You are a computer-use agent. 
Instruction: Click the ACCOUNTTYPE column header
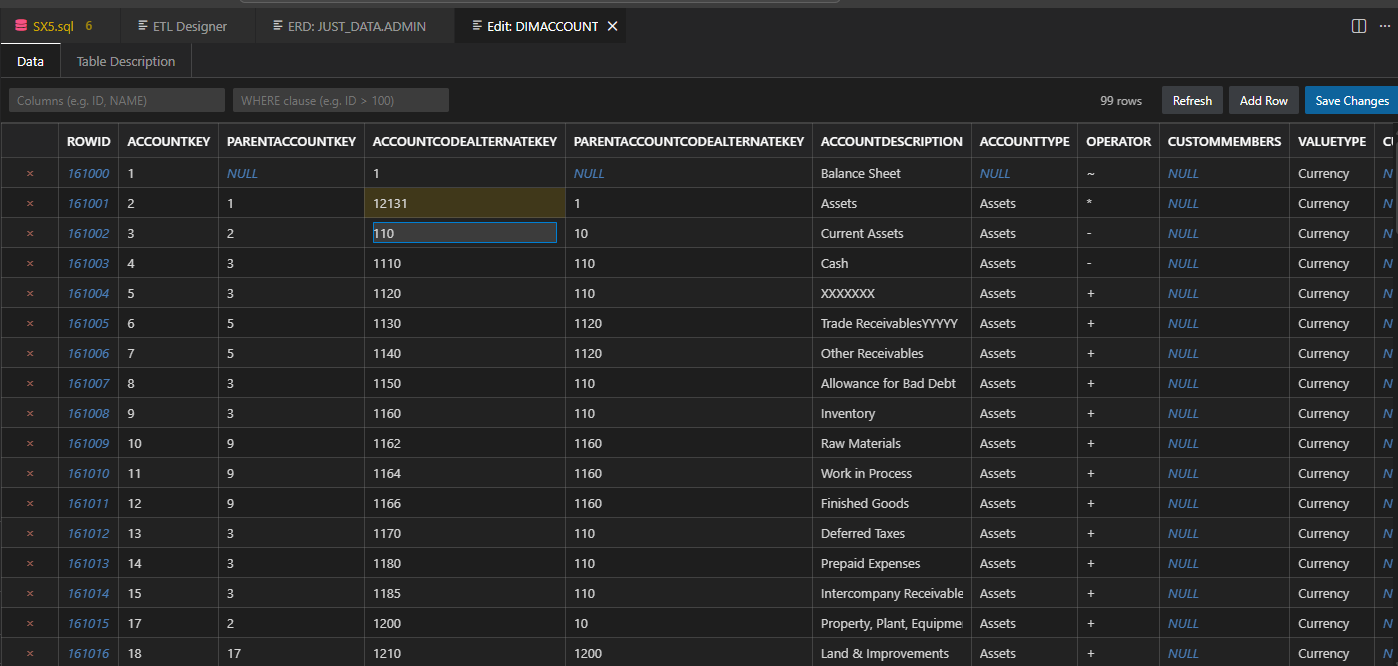tap(1025, 141)
